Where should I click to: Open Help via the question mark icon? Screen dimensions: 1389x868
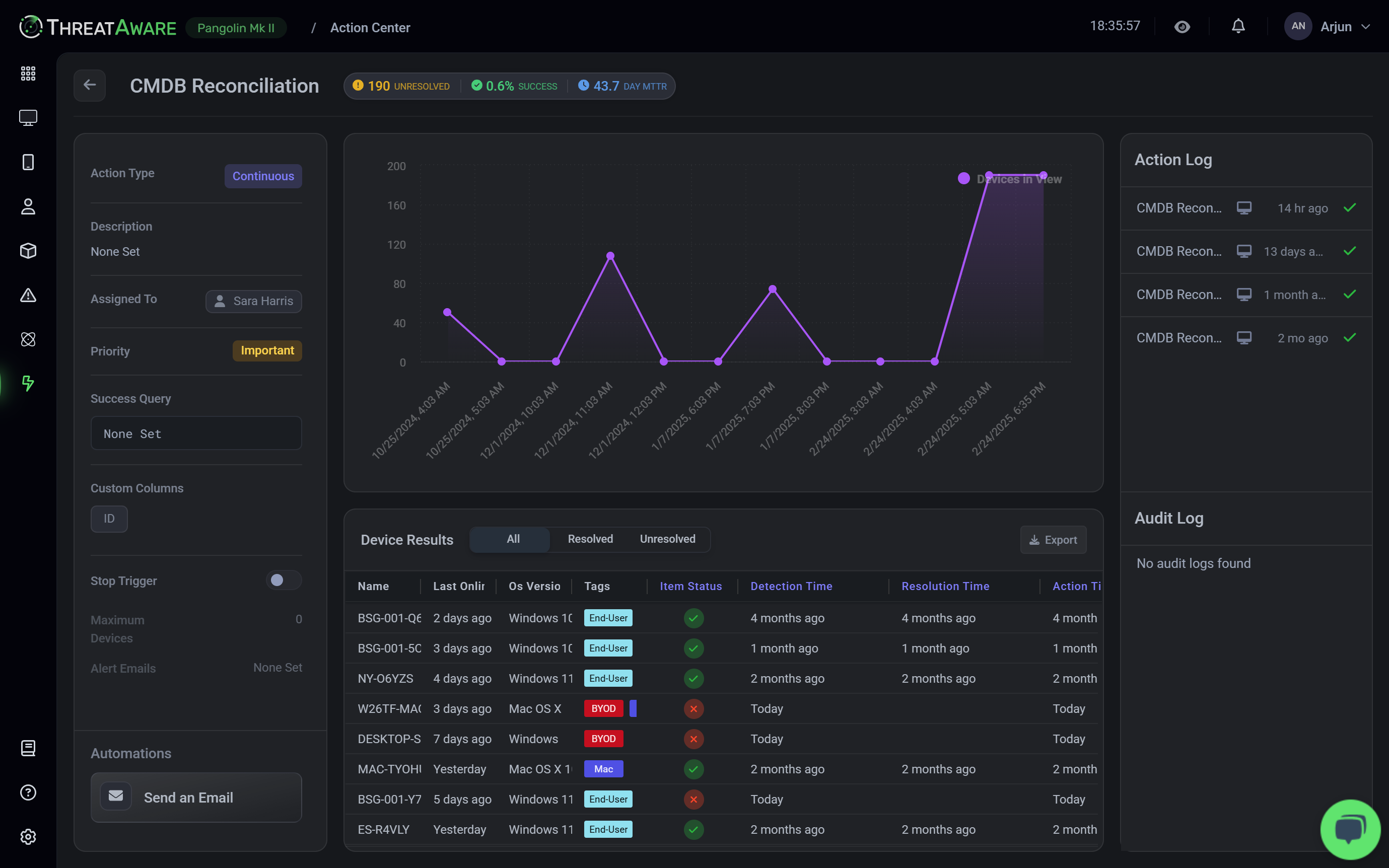coord(28,792)
